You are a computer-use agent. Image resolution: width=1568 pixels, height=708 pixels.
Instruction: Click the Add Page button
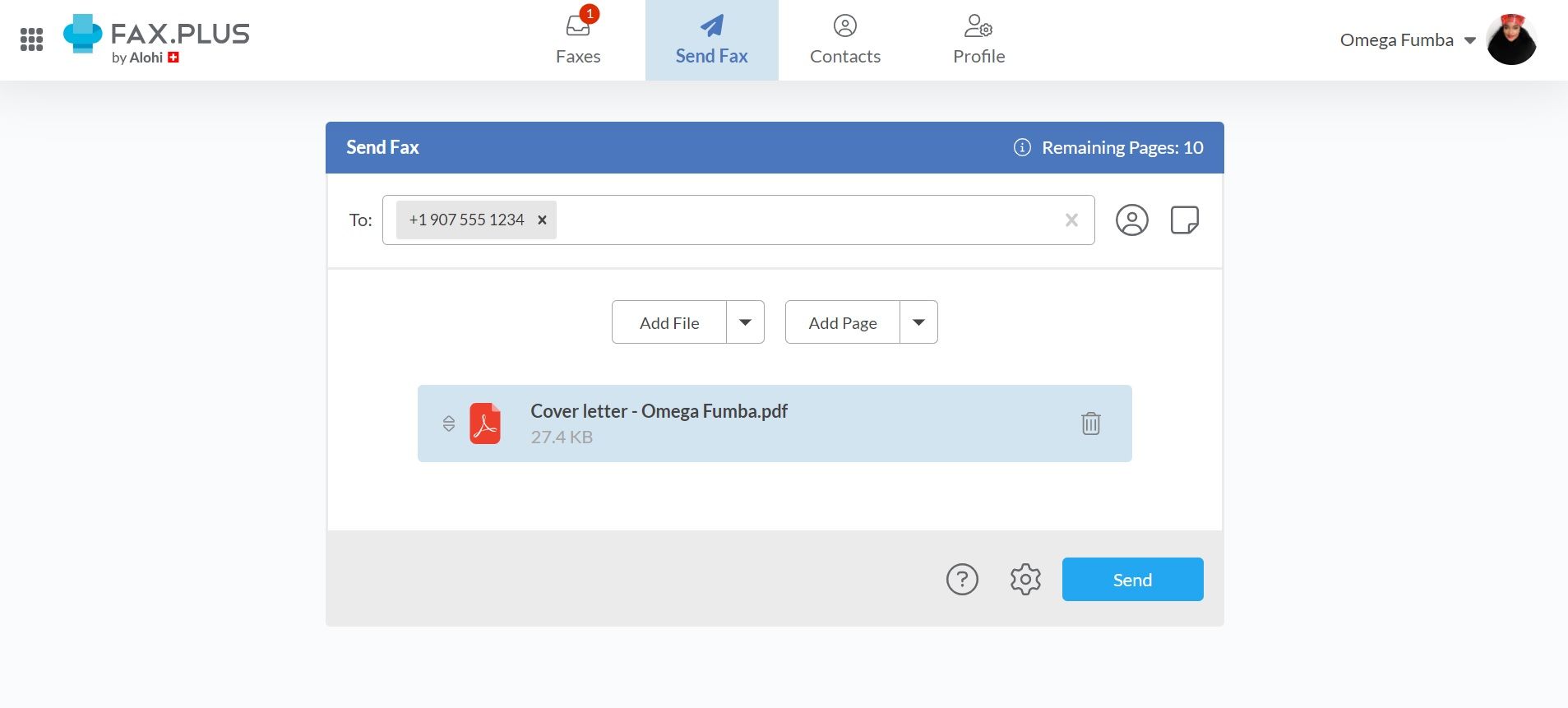point(843,322)
